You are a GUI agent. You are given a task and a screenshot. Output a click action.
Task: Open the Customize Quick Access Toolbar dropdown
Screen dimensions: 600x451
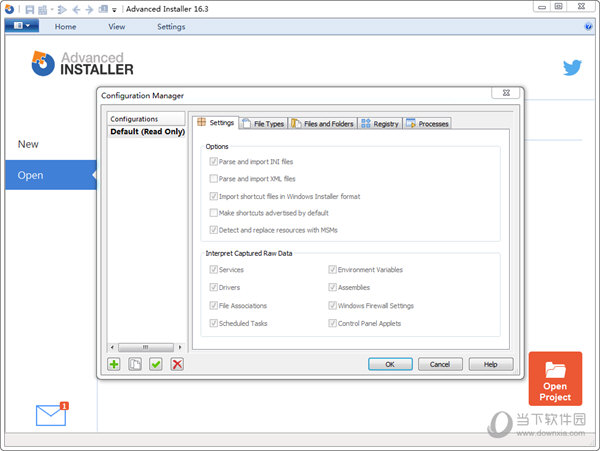coord(114,10)
